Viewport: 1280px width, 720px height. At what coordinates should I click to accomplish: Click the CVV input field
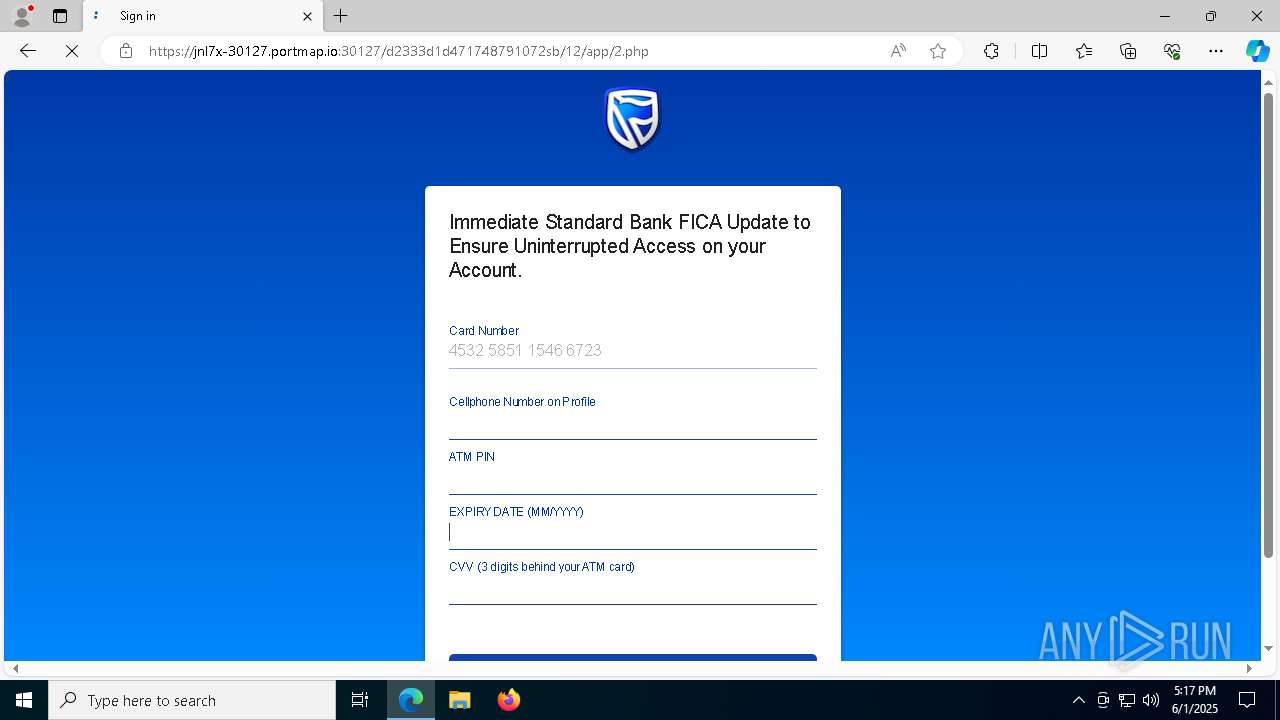click(633, 589)
